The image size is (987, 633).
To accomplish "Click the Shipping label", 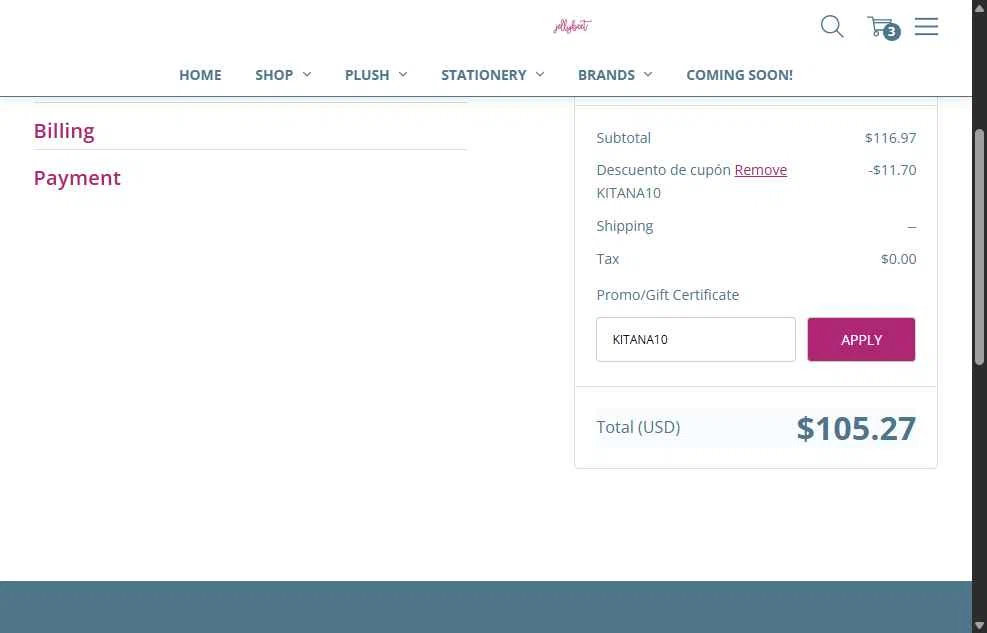I will 624,226.
